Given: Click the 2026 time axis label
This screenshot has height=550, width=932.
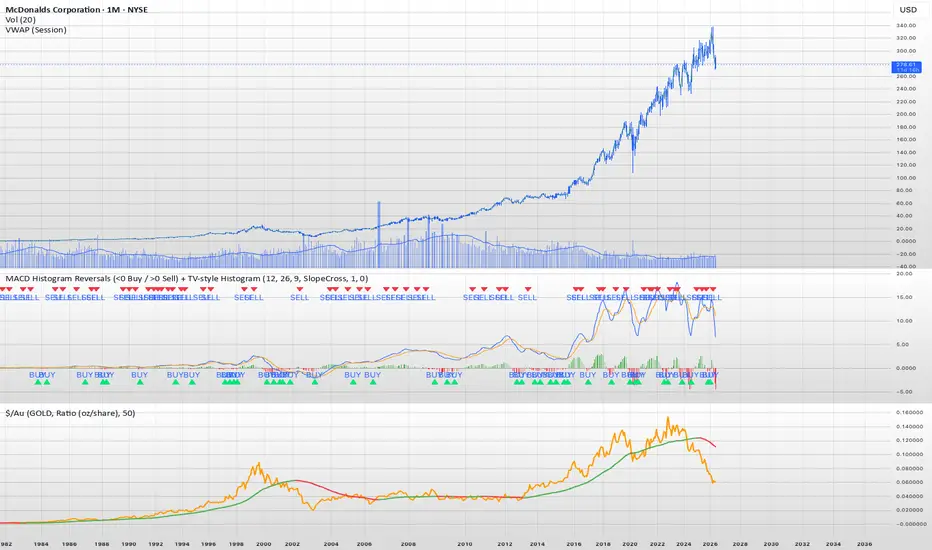Looking at the screenshot, I should [x=710, y=544].
